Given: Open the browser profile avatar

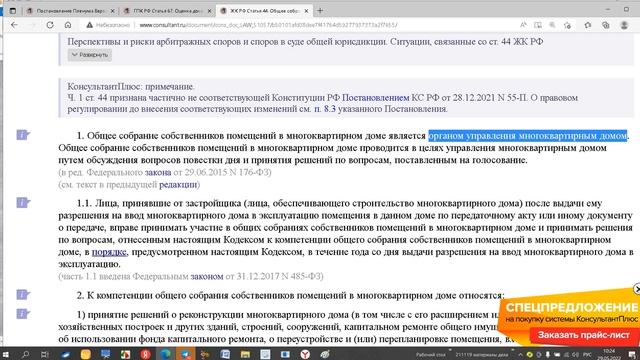Looking at the screenshot, I should (x=624, y=25).
